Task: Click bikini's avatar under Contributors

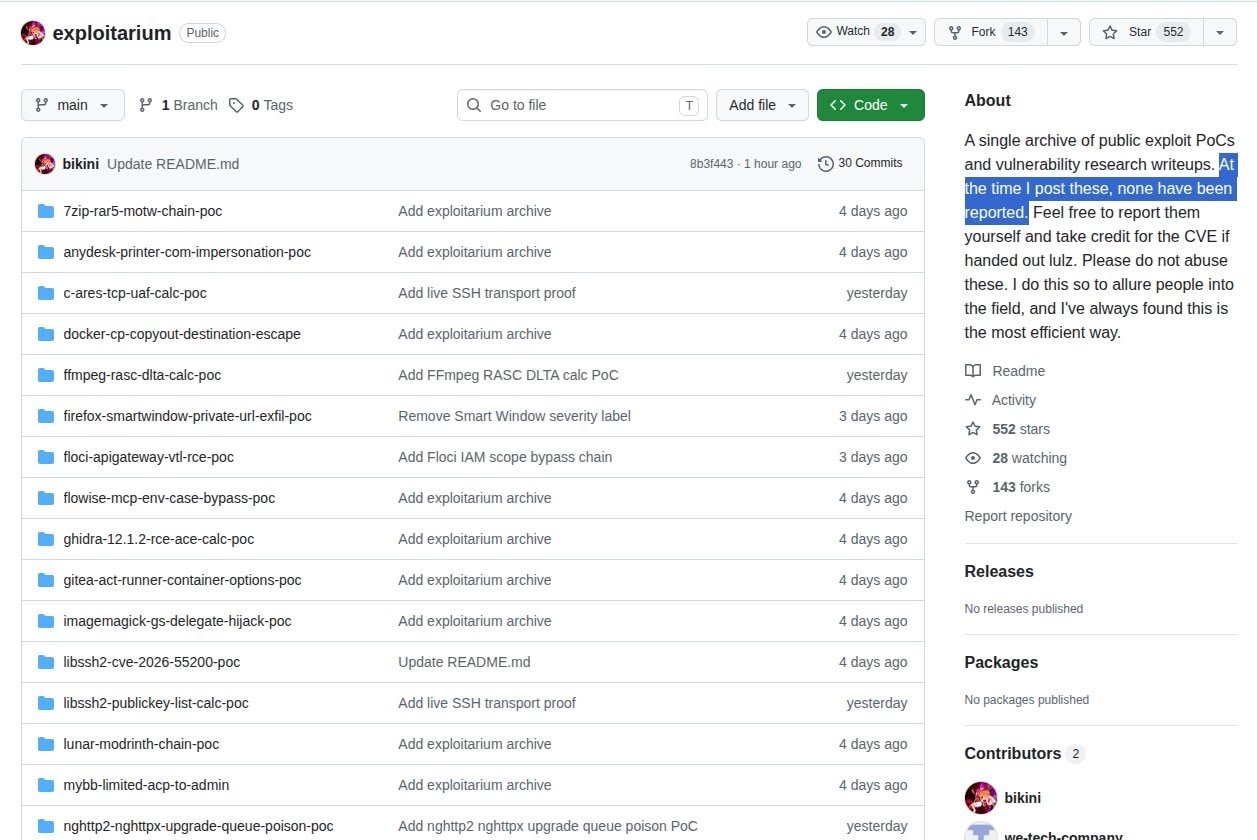Action: [x=981, y=798]
